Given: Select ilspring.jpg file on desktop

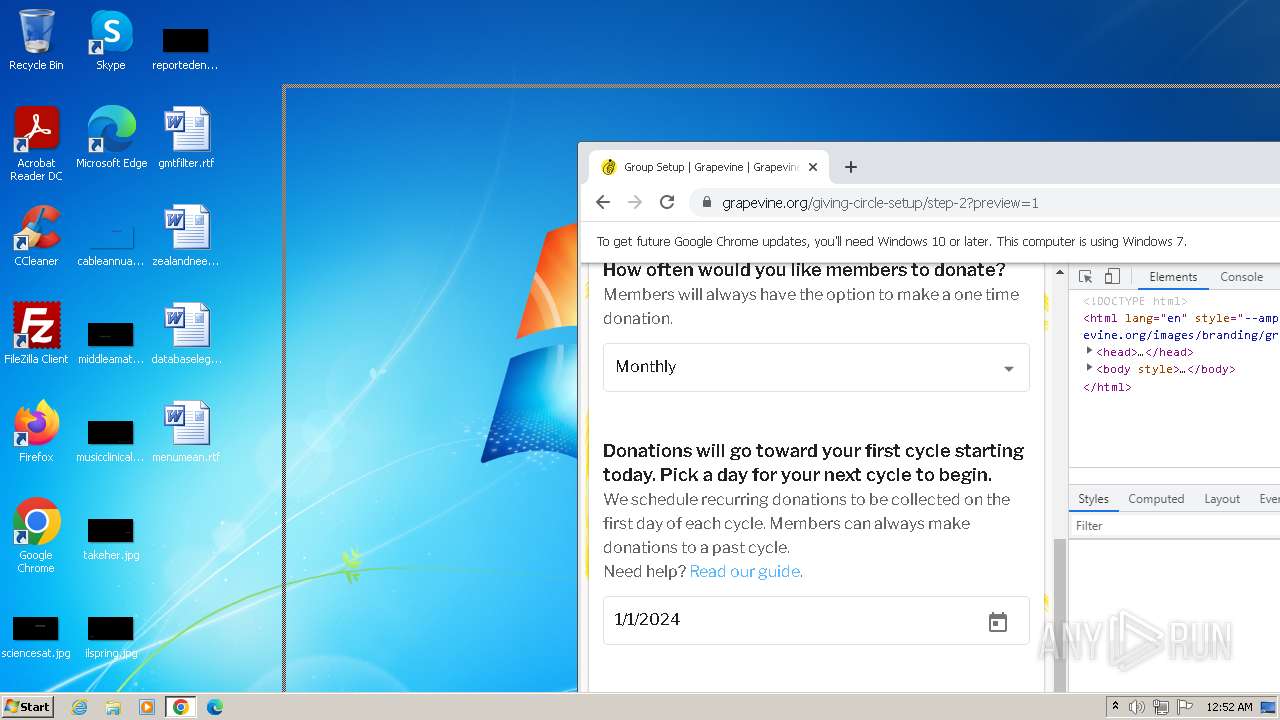Looking at the screenshot, I should [111, 638].
